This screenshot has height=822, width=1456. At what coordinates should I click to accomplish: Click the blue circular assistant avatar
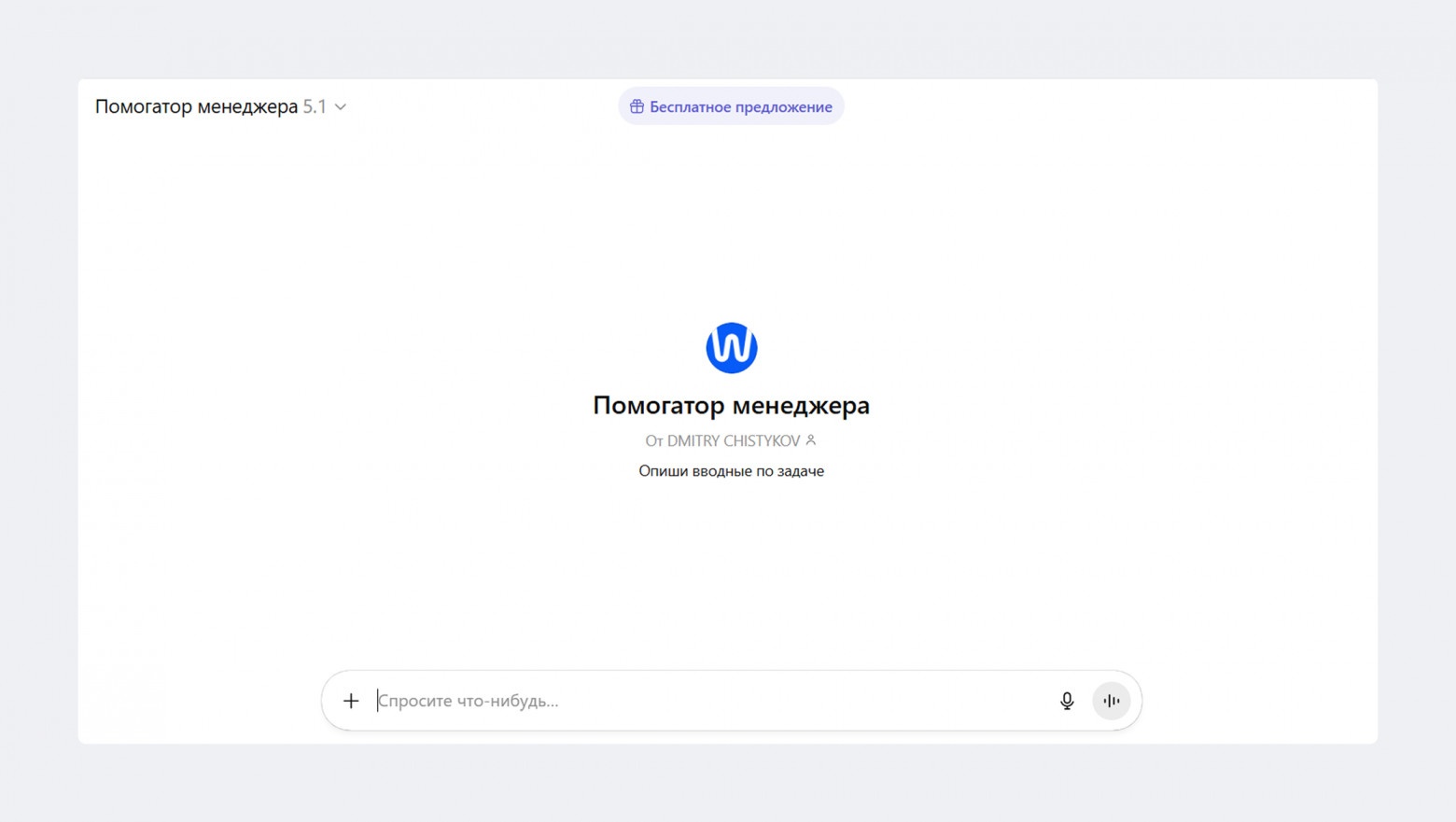coord(732,347)
